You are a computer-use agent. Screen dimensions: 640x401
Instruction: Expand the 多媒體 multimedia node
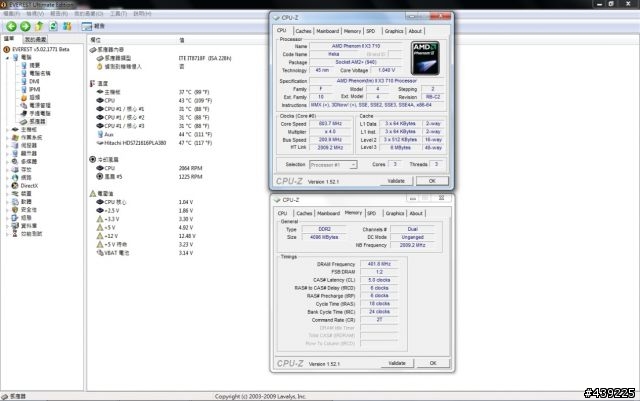tap(7, 162)
